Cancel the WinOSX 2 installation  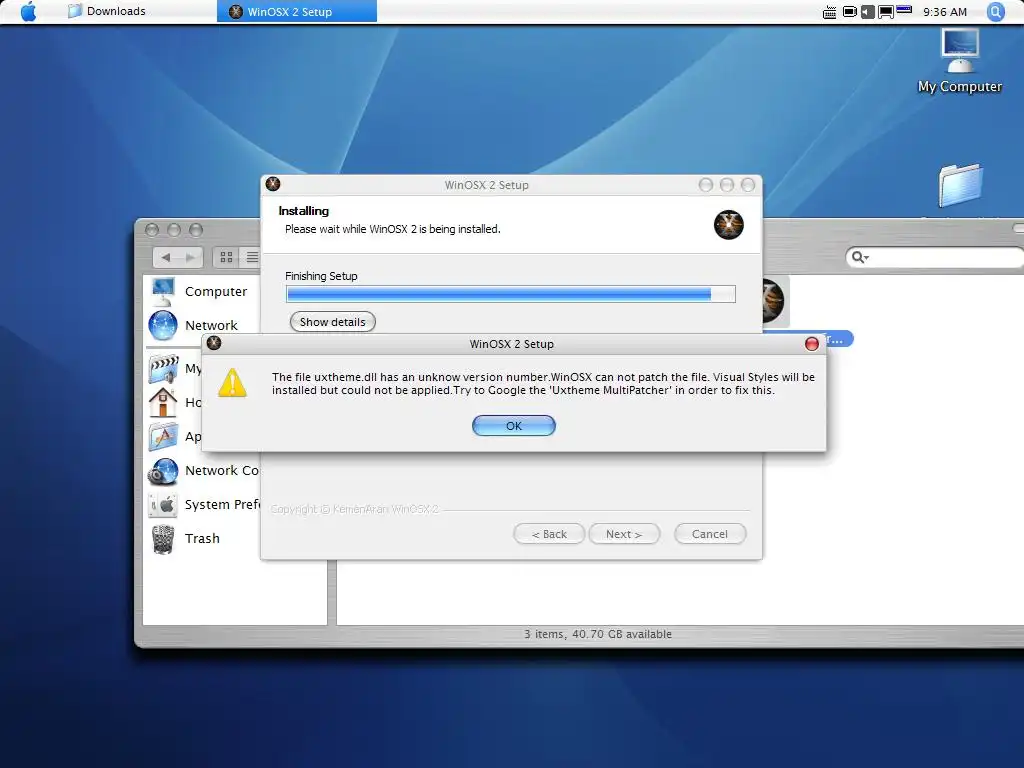coord(710,534)
